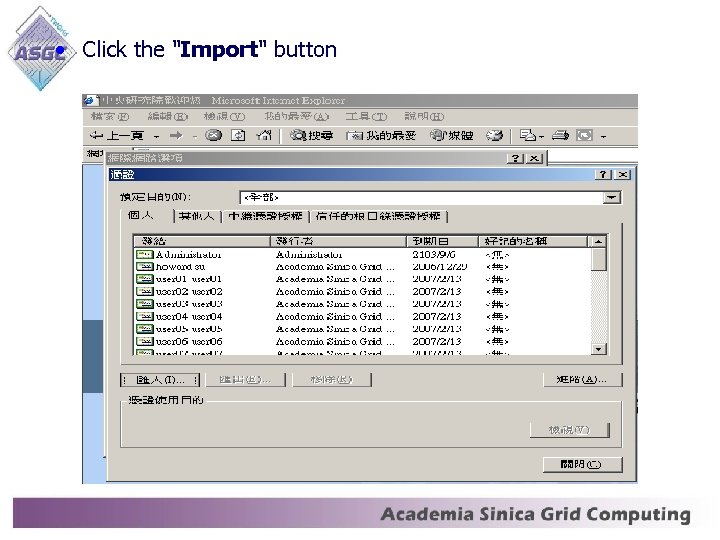This screenshot has width=720, height=540.
Task: Open the Mail icon dropdown arrow
Action: (x=541, y=136)
